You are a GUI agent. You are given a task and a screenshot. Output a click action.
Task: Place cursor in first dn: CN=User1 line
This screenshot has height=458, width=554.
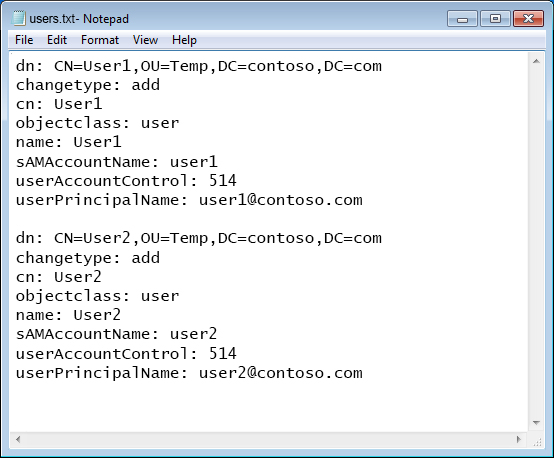[199, 66]
